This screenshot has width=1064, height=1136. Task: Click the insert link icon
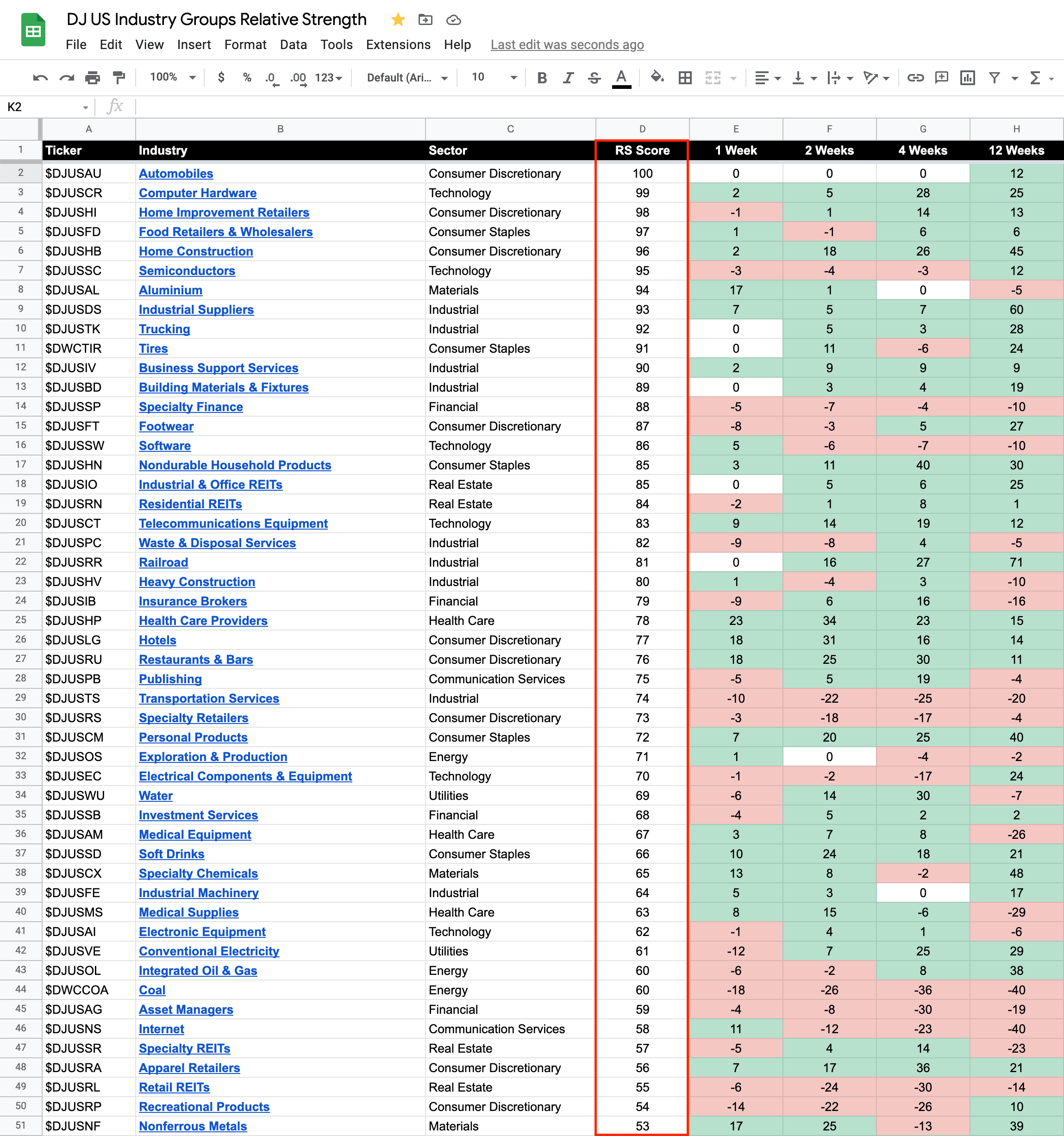915,78
